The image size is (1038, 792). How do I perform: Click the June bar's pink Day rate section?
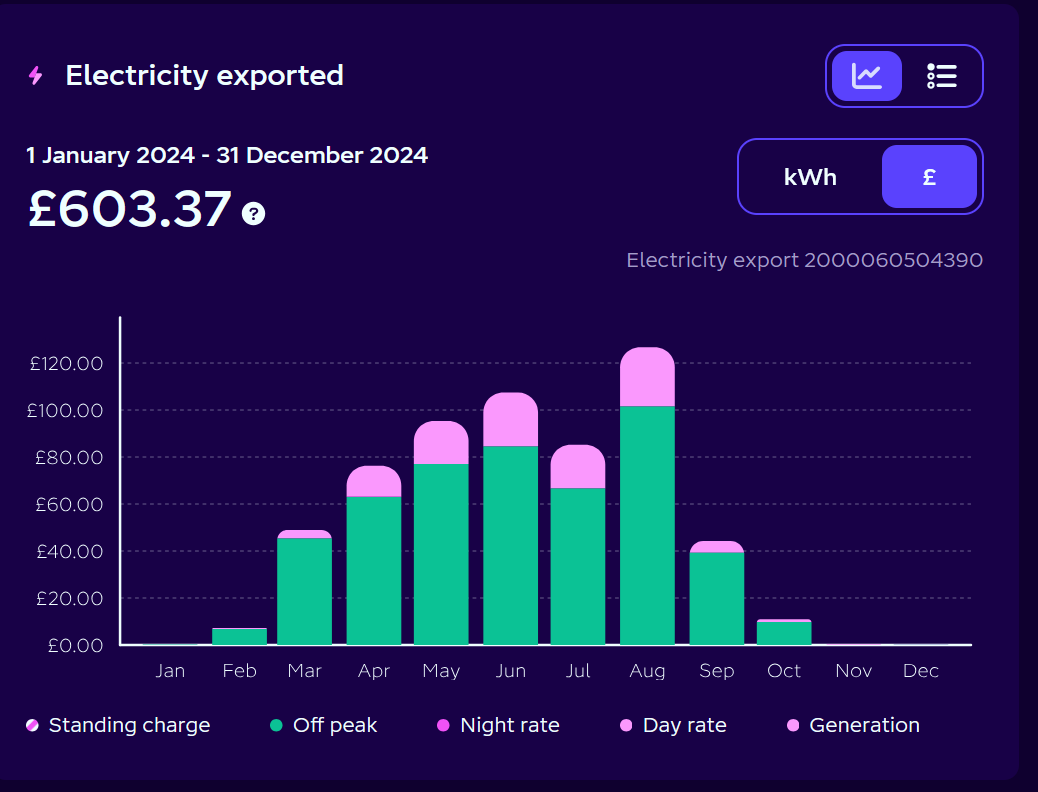510,419
